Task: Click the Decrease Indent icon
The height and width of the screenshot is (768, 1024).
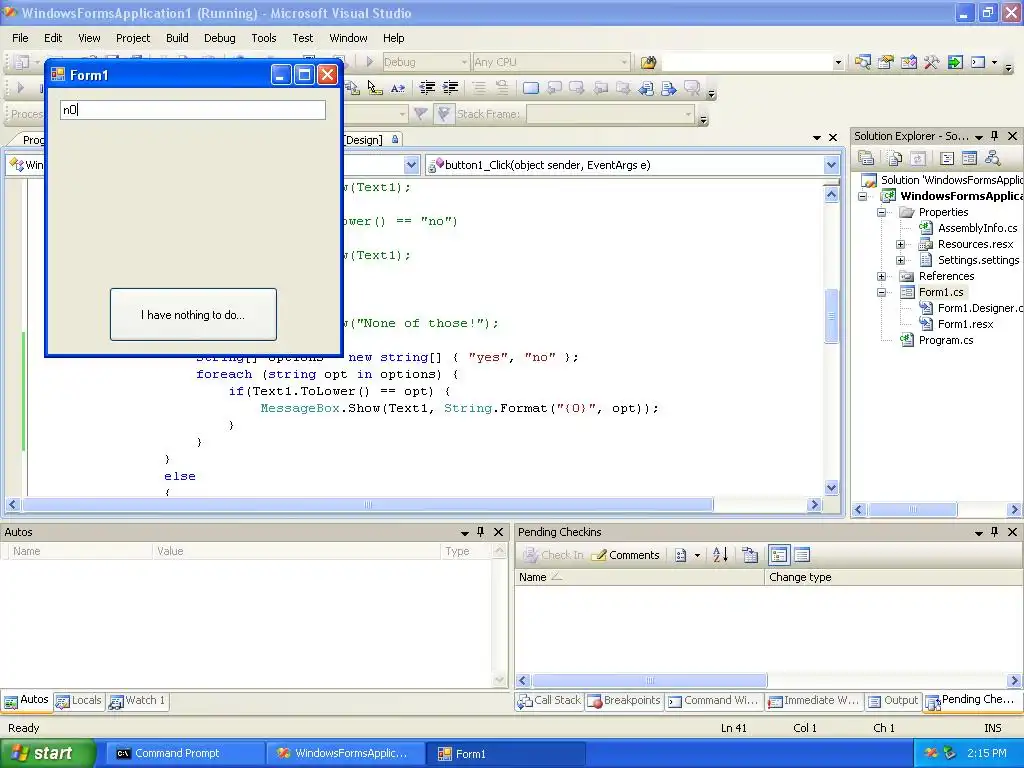Action: pos(427,88)
